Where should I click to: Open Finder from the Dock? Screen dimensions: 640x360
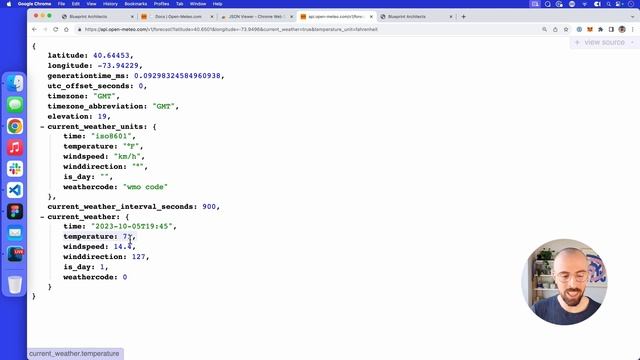tap(15, 84)
